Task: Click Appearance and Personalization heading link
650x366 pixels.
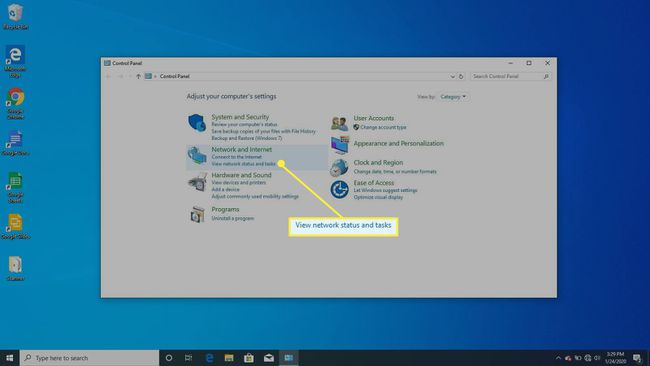Action: click(398, 143)
